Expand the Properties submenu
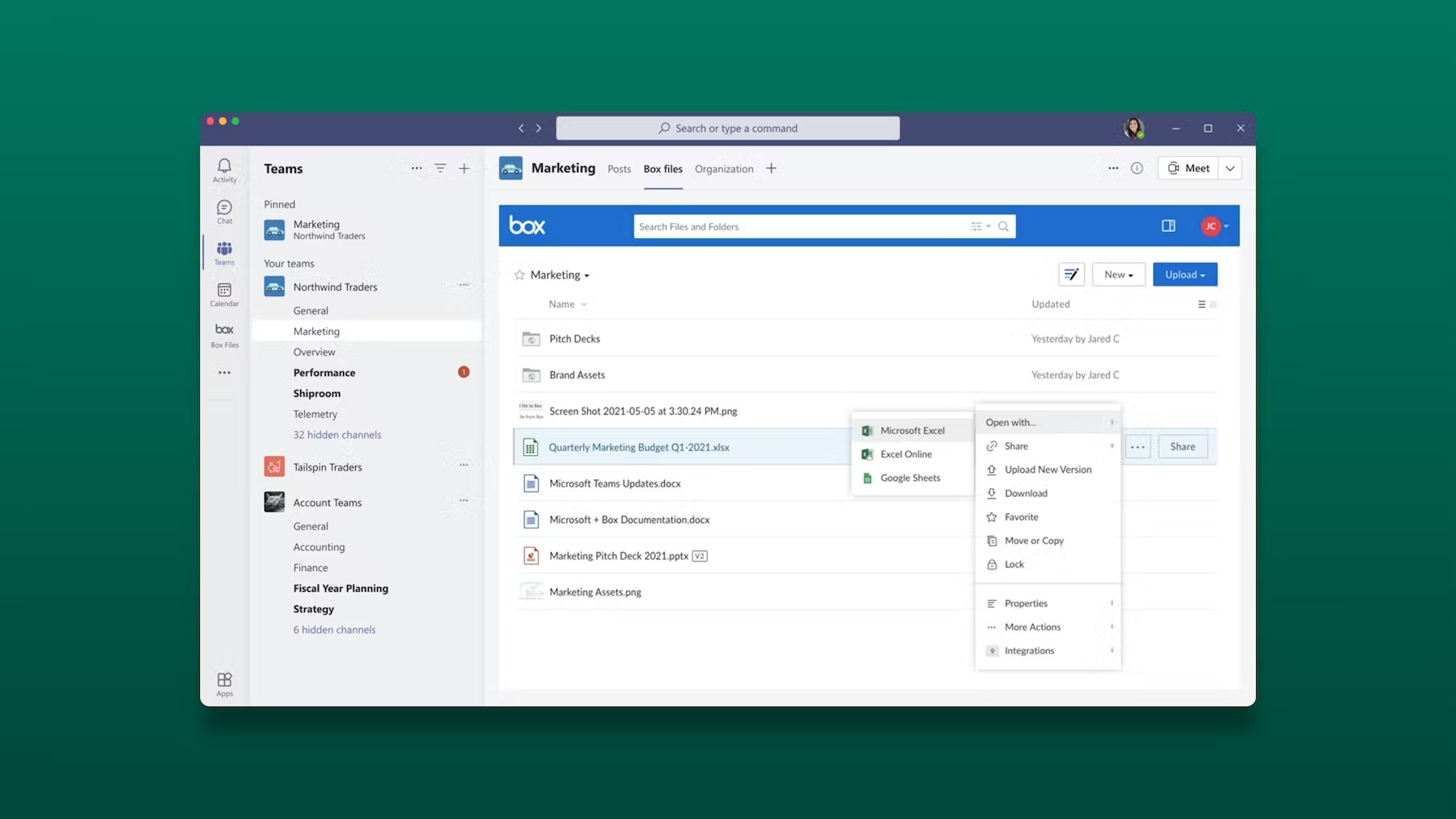 [1048, 603]
